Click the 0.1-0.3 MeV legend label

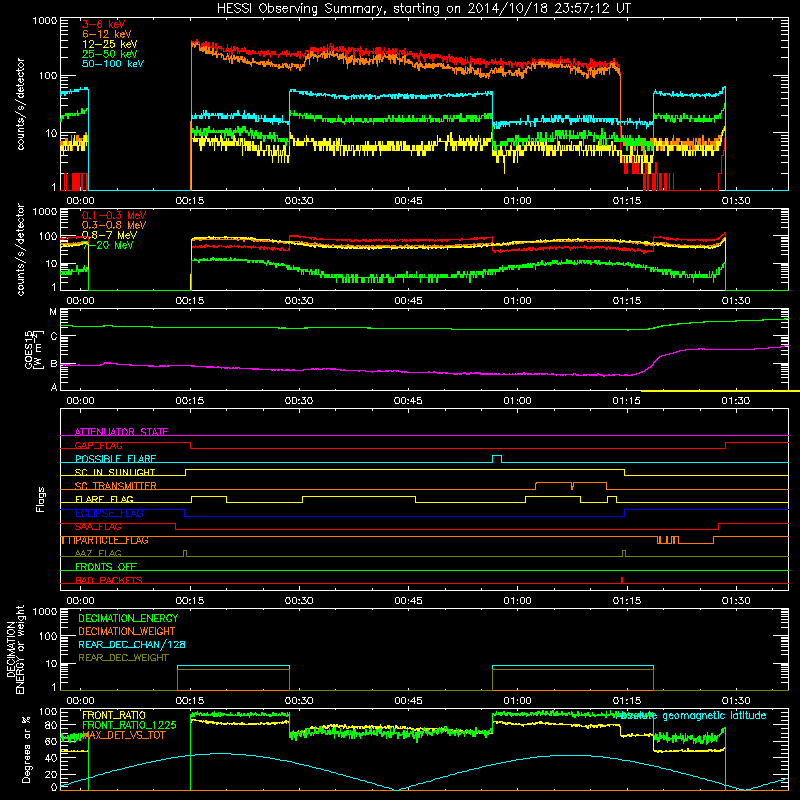point(114,215)
